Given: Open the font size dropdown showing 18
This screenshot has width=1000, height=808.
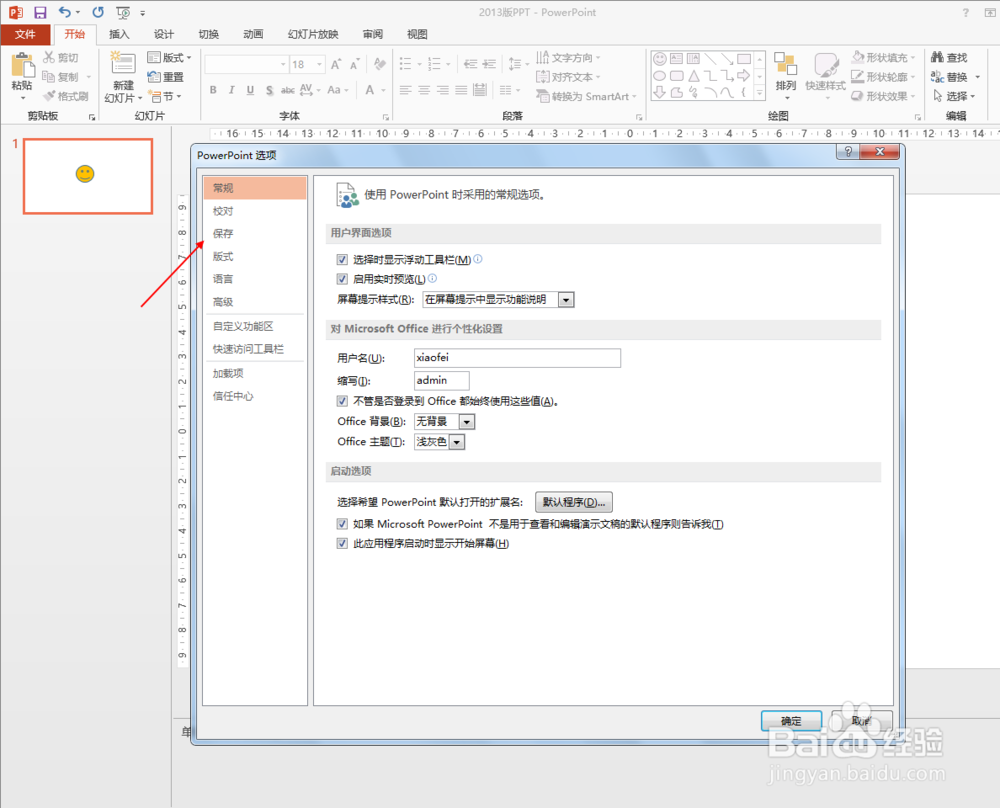Looking at the screenshot, I should [x=320, y=64].
